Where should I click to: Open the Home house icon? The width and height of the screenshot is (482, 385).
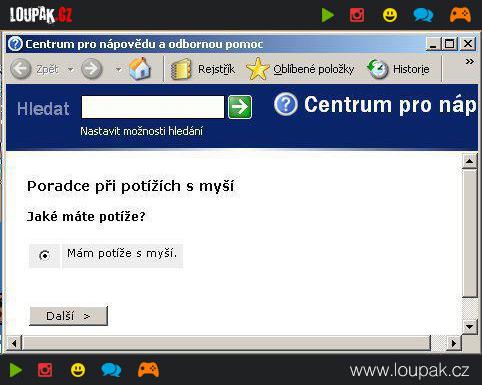(x=140, y=69)
